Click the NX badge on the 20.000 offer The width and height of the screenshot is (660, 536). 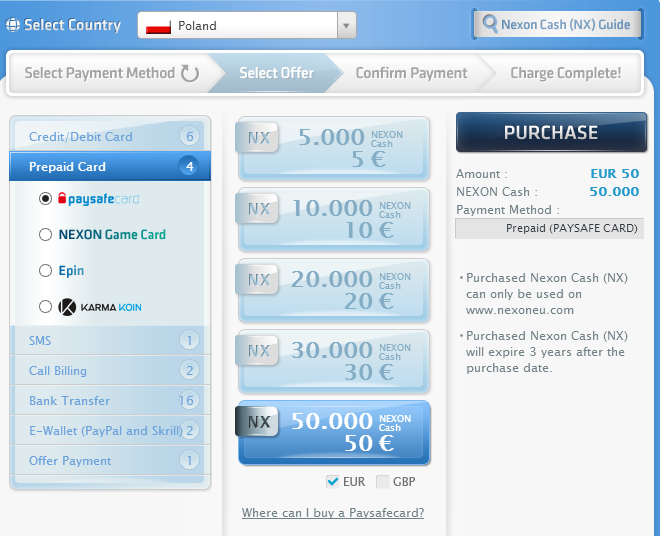(258, 280)
